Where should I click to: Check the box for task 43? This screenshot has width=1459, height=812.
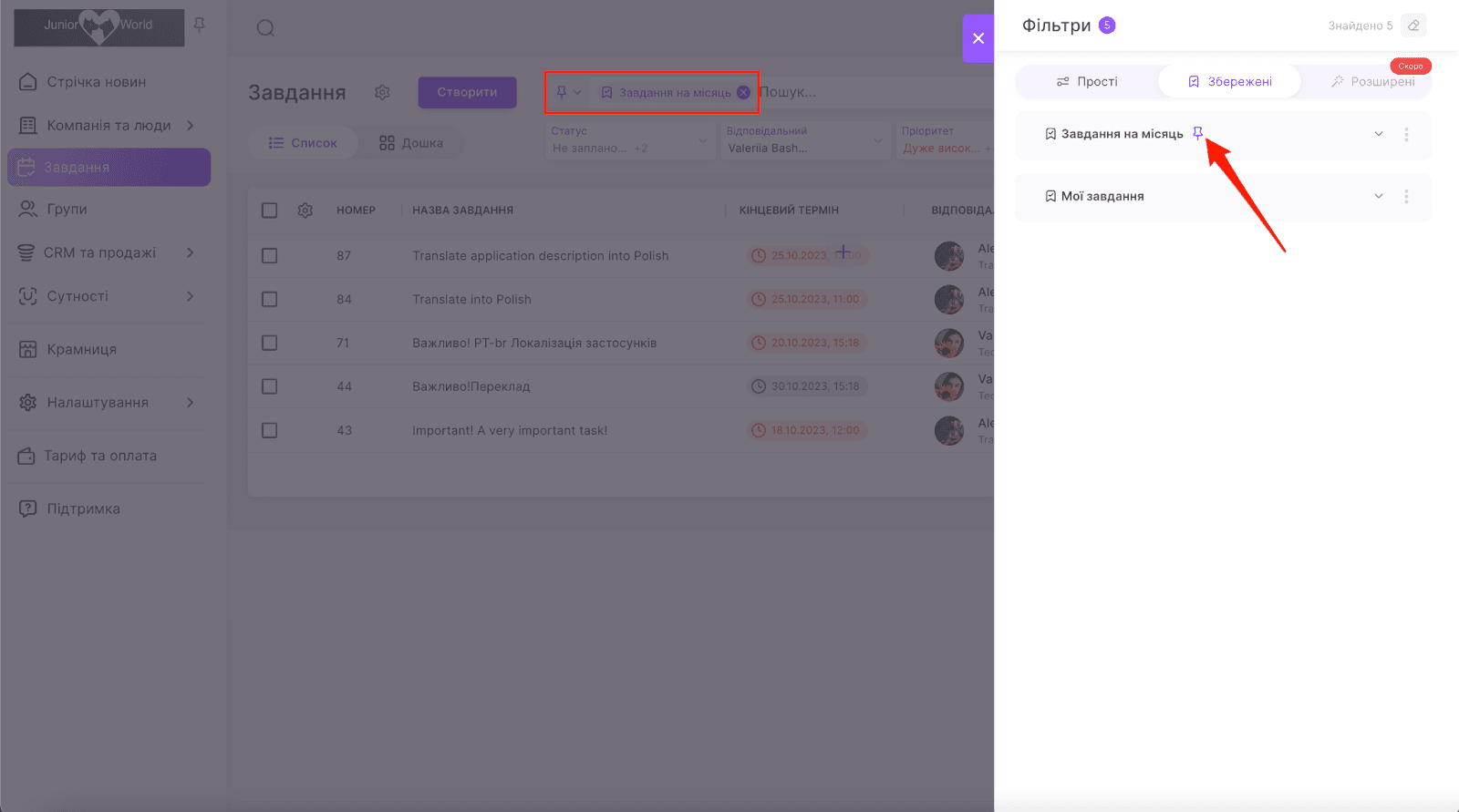(x=269, y=430)
